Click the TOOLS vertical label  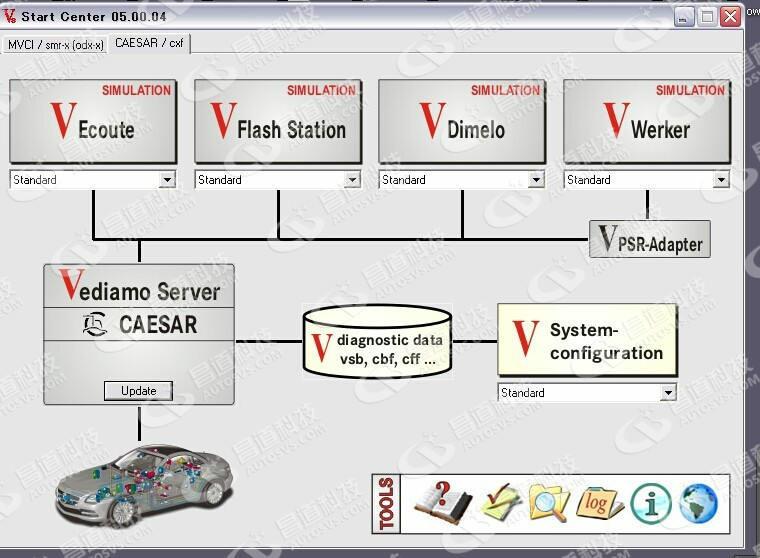pos(386,504)
